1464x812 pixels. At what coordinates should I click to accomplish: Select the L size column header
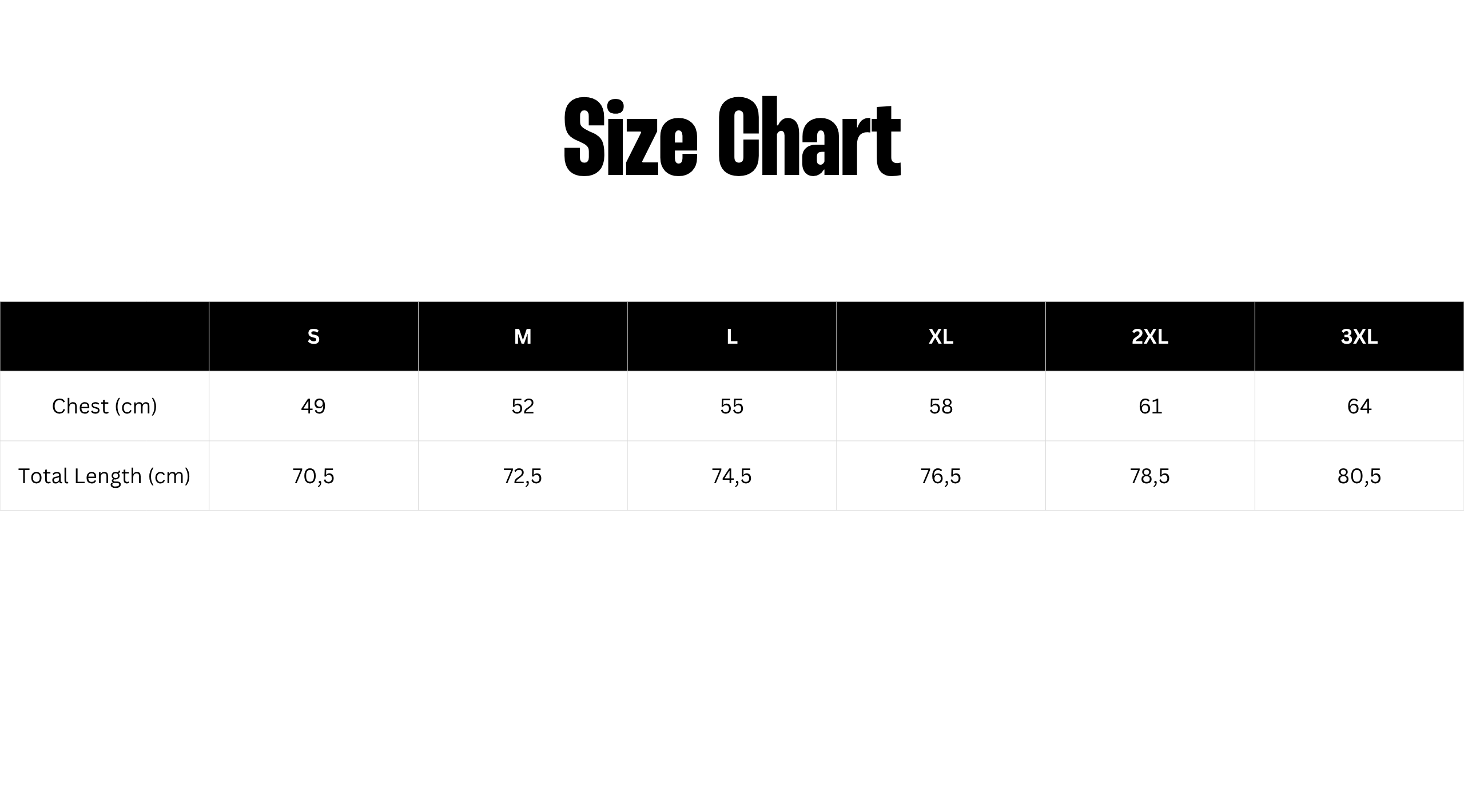732,337
